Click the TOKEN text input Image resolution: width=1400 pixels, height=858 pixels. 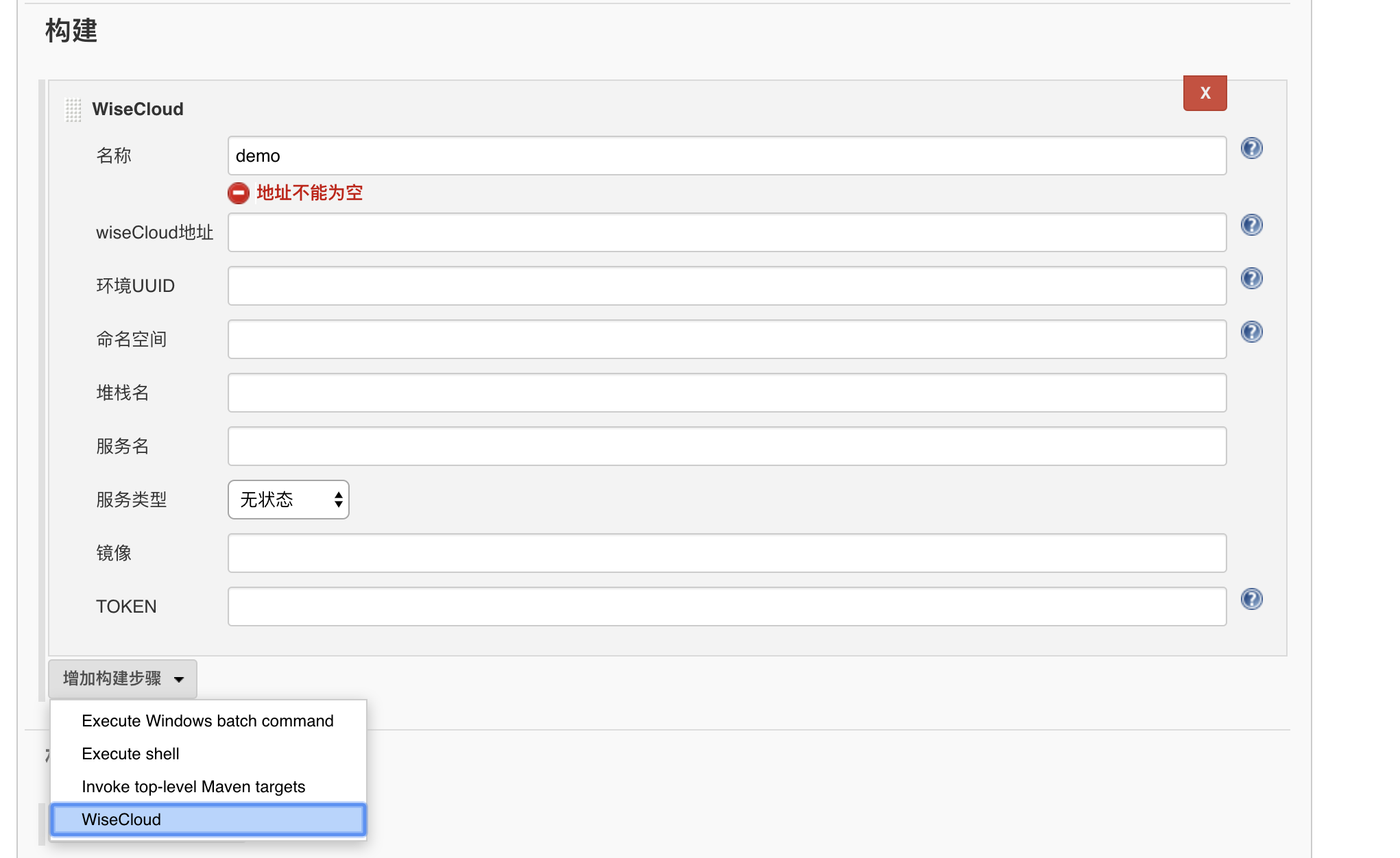727,607
